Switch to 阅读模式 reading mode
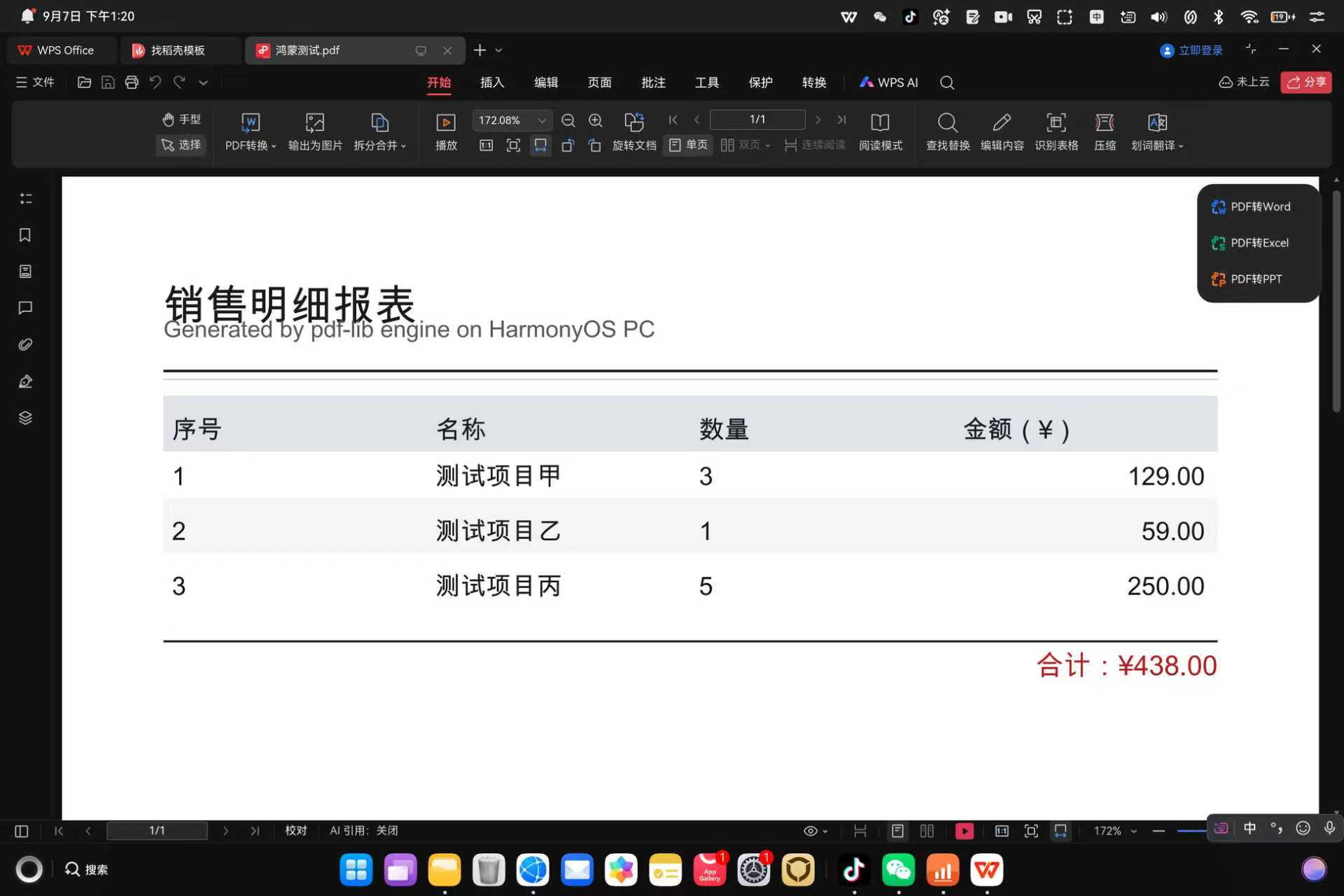1344x896 pixels. pyautogui.click(x=881, y=132)
